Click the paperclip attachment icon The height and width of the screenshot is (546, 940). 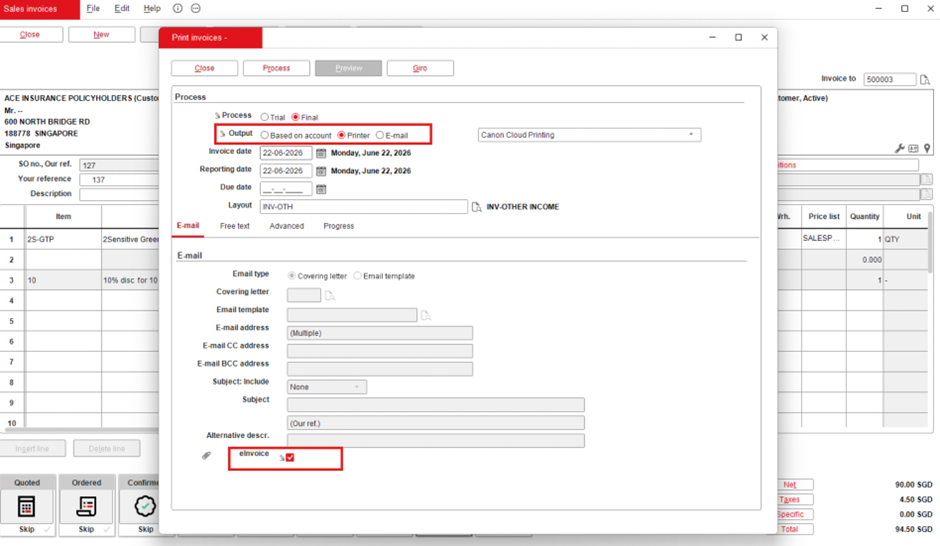(x=206, y=456)
